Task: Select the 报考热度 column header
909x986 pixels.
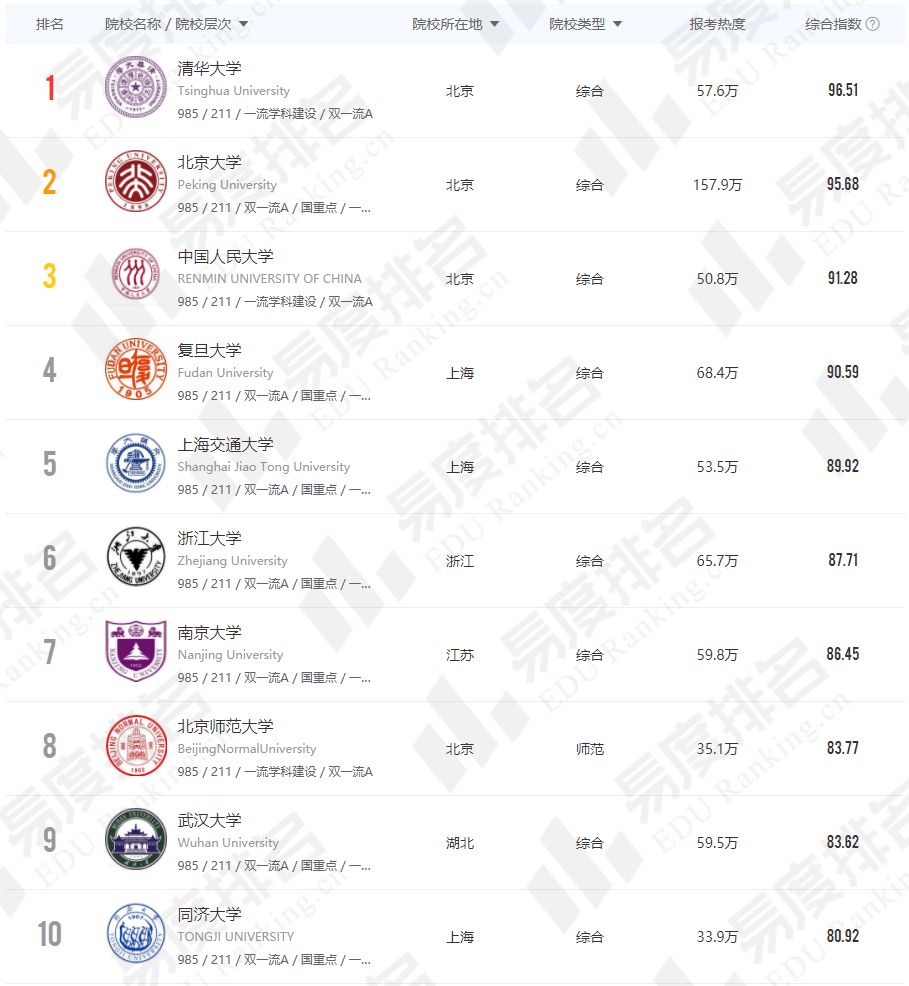Action: click(718, 23)
